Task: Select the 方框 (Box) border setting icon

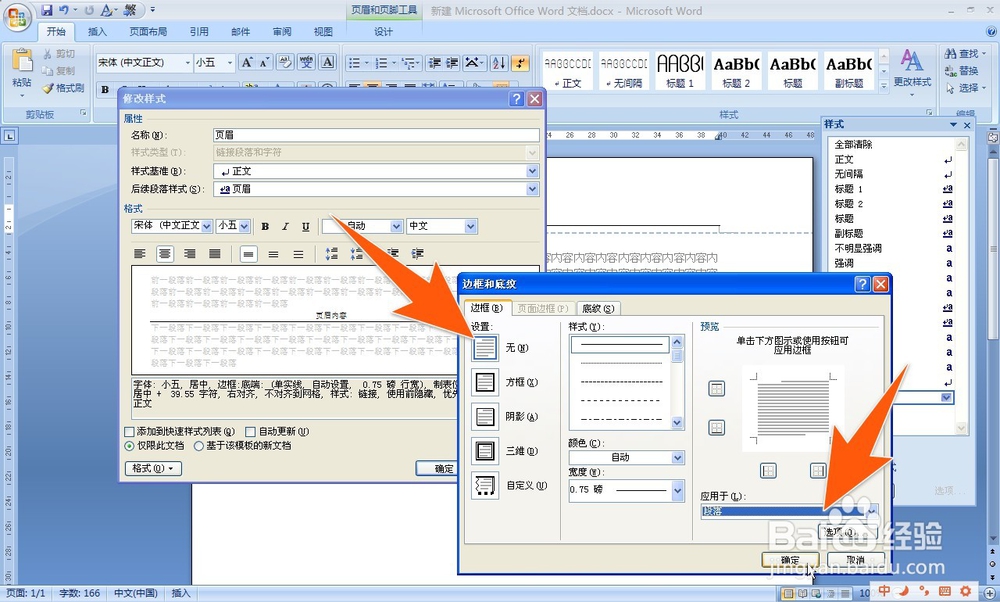Action: [x=484, y=382]
